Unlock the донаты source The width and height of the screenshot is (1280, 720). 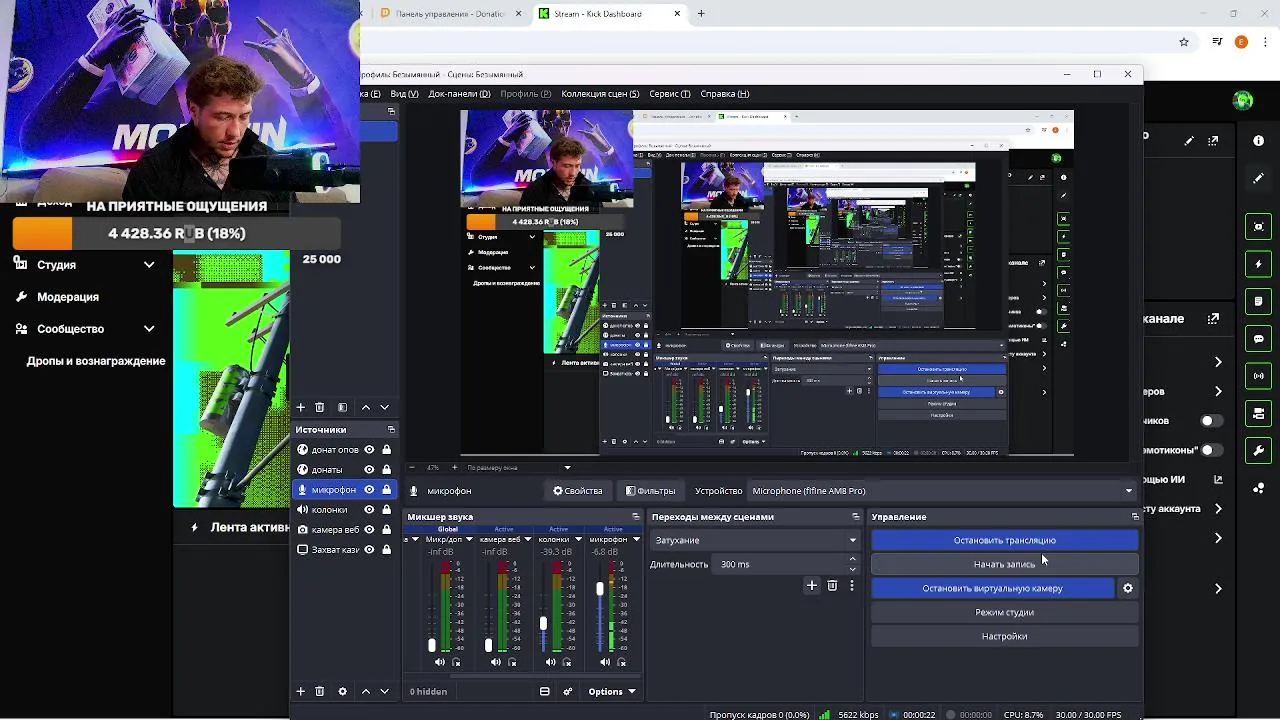386,470
